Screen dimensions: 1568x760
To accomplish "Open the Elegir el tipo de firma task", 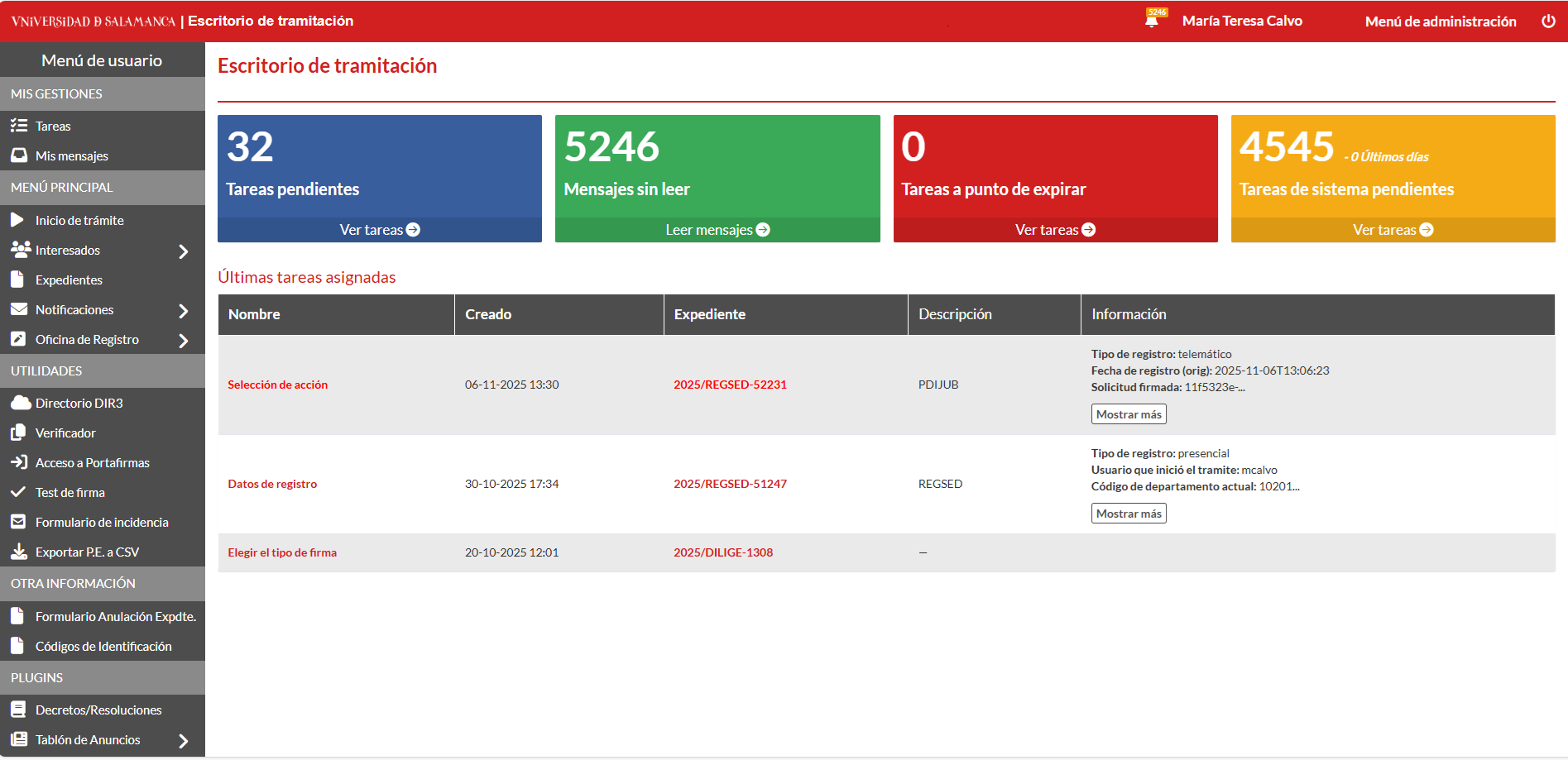I will pos(282,552).
